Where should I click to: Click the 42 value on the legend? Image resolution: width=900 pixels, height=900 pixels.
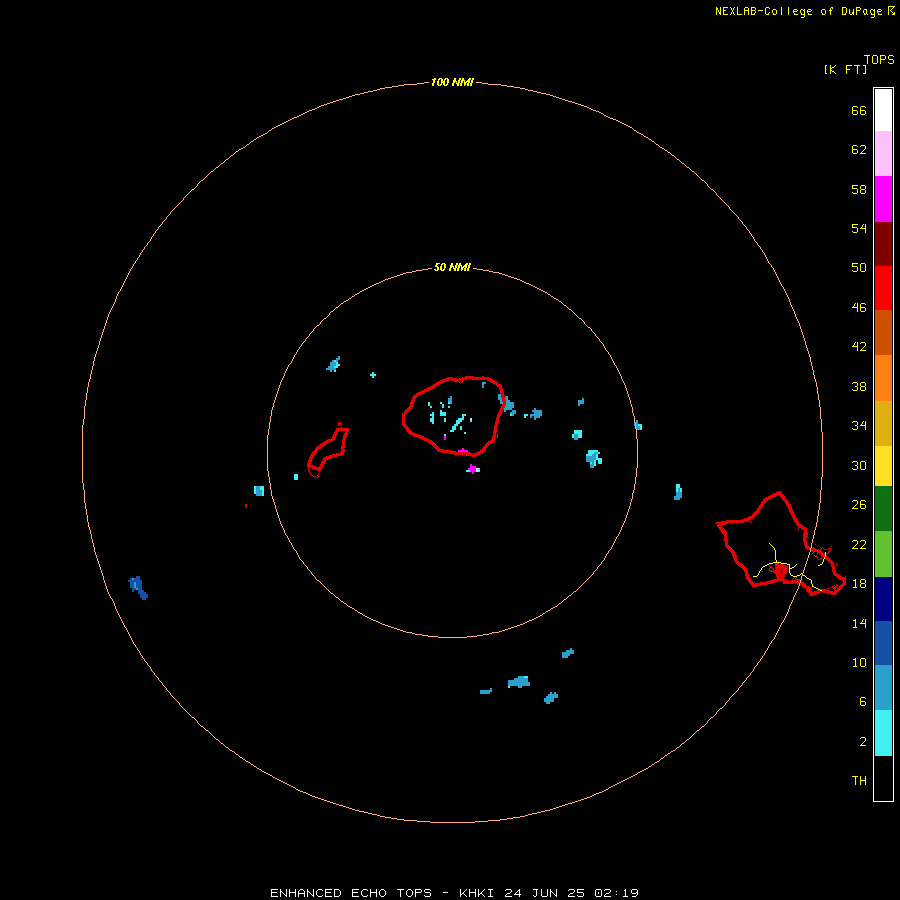click(859, 346)
